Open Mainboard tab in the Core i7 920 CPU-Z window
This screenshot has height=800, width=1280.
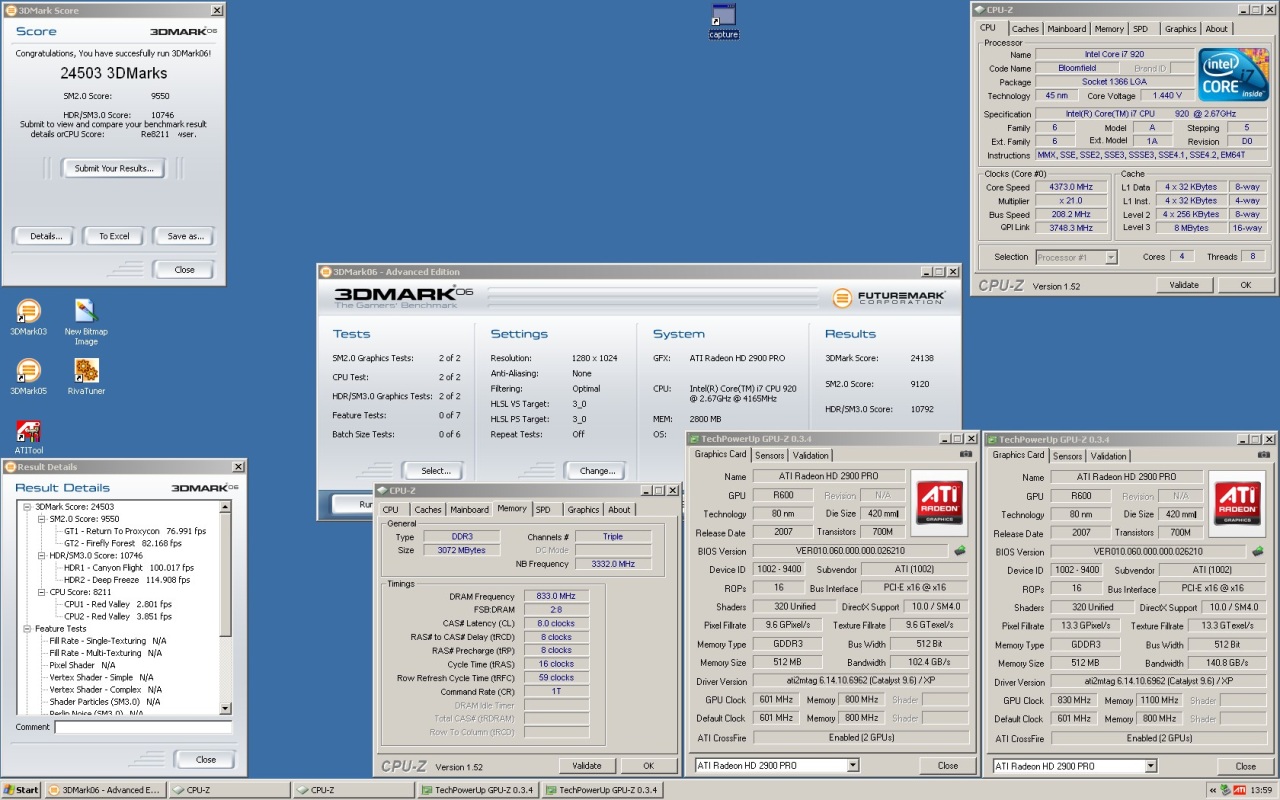(1066, 29)
